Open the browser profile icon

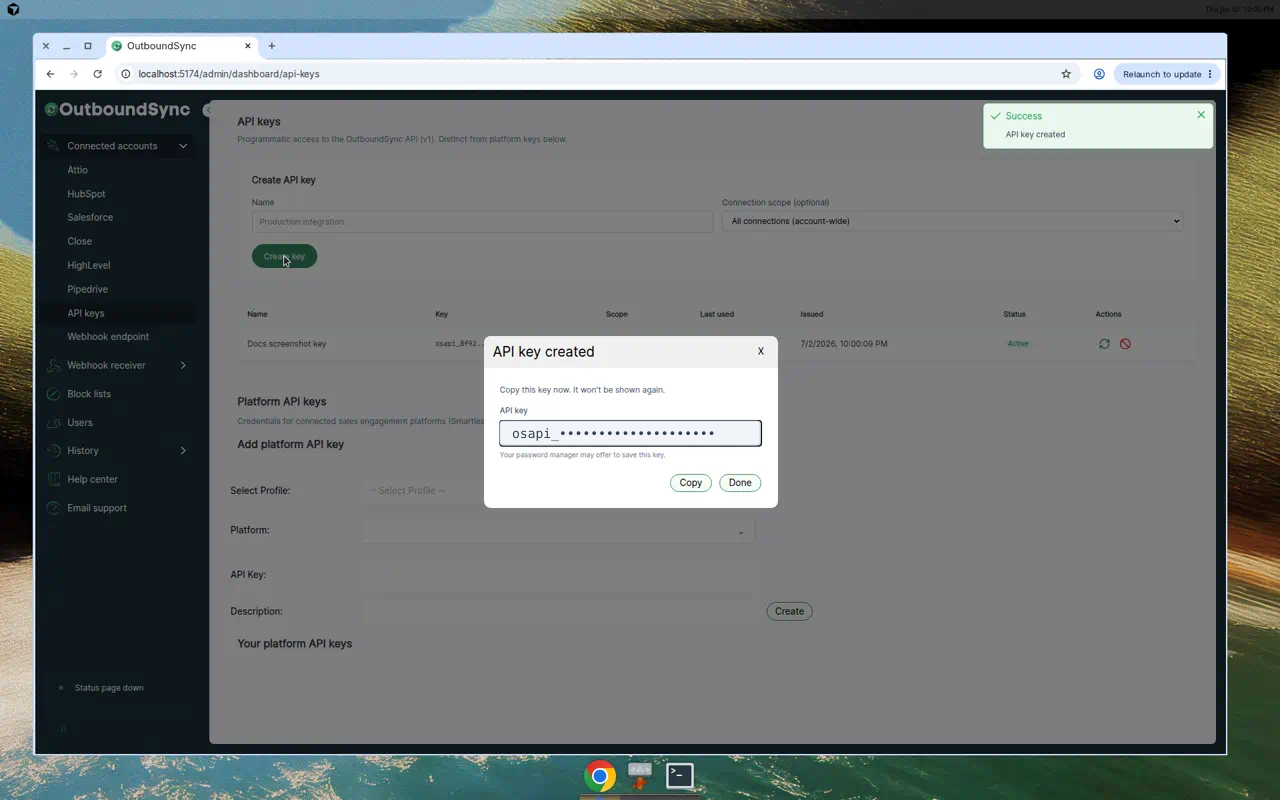point(1099,74)
